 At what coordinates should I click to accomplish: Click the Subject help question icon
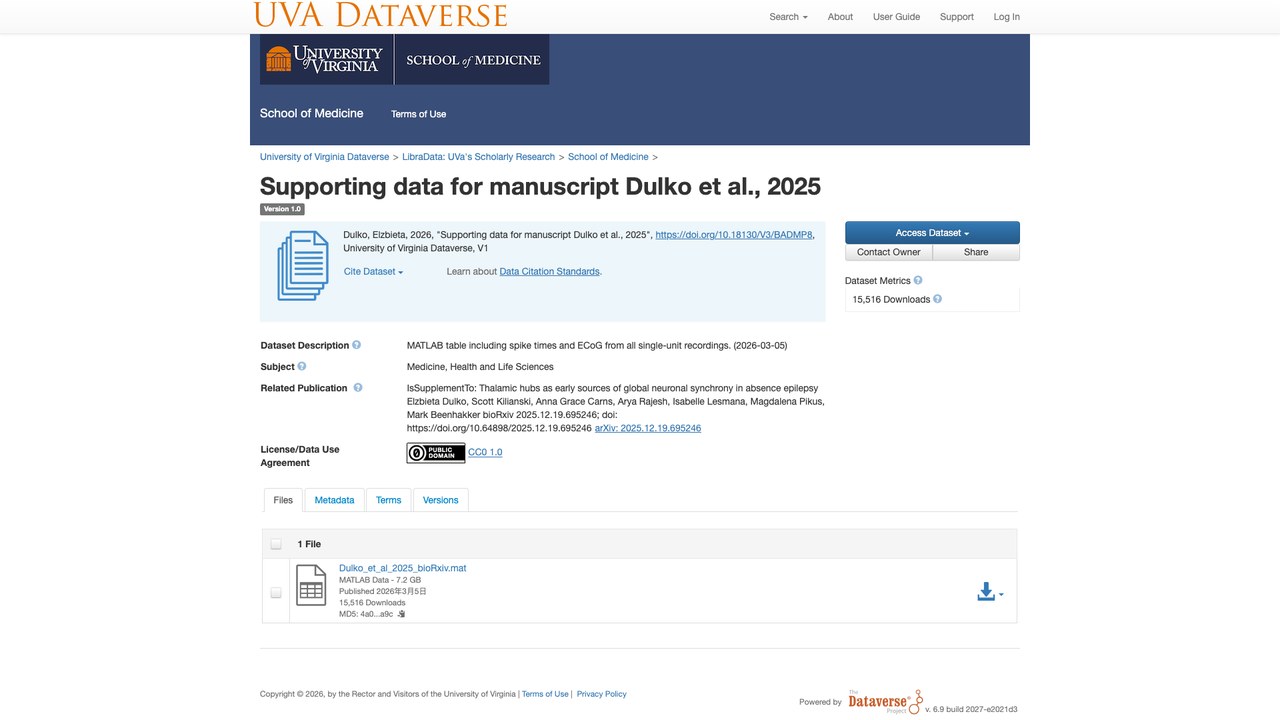point(302,366)
